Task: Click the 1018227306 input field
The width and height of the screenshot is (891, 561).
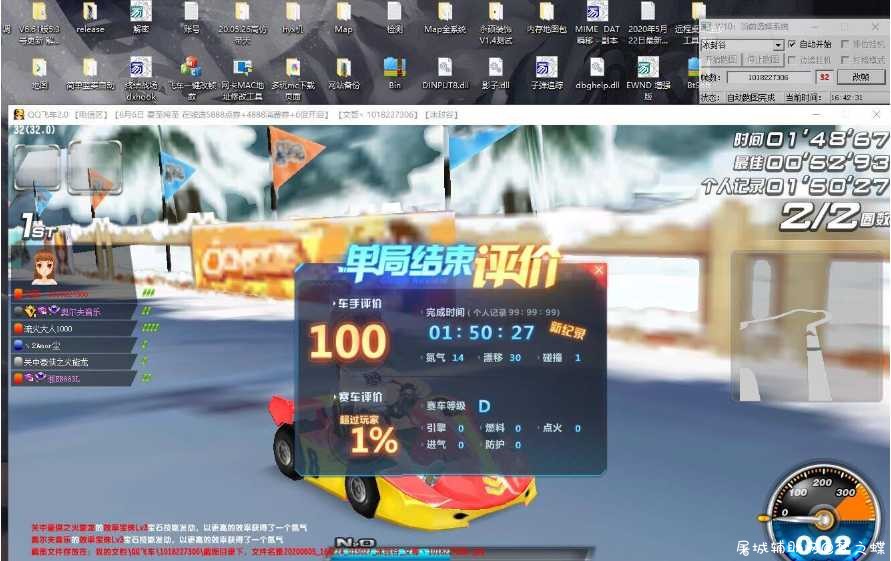Action: click(x=768, y=77)
